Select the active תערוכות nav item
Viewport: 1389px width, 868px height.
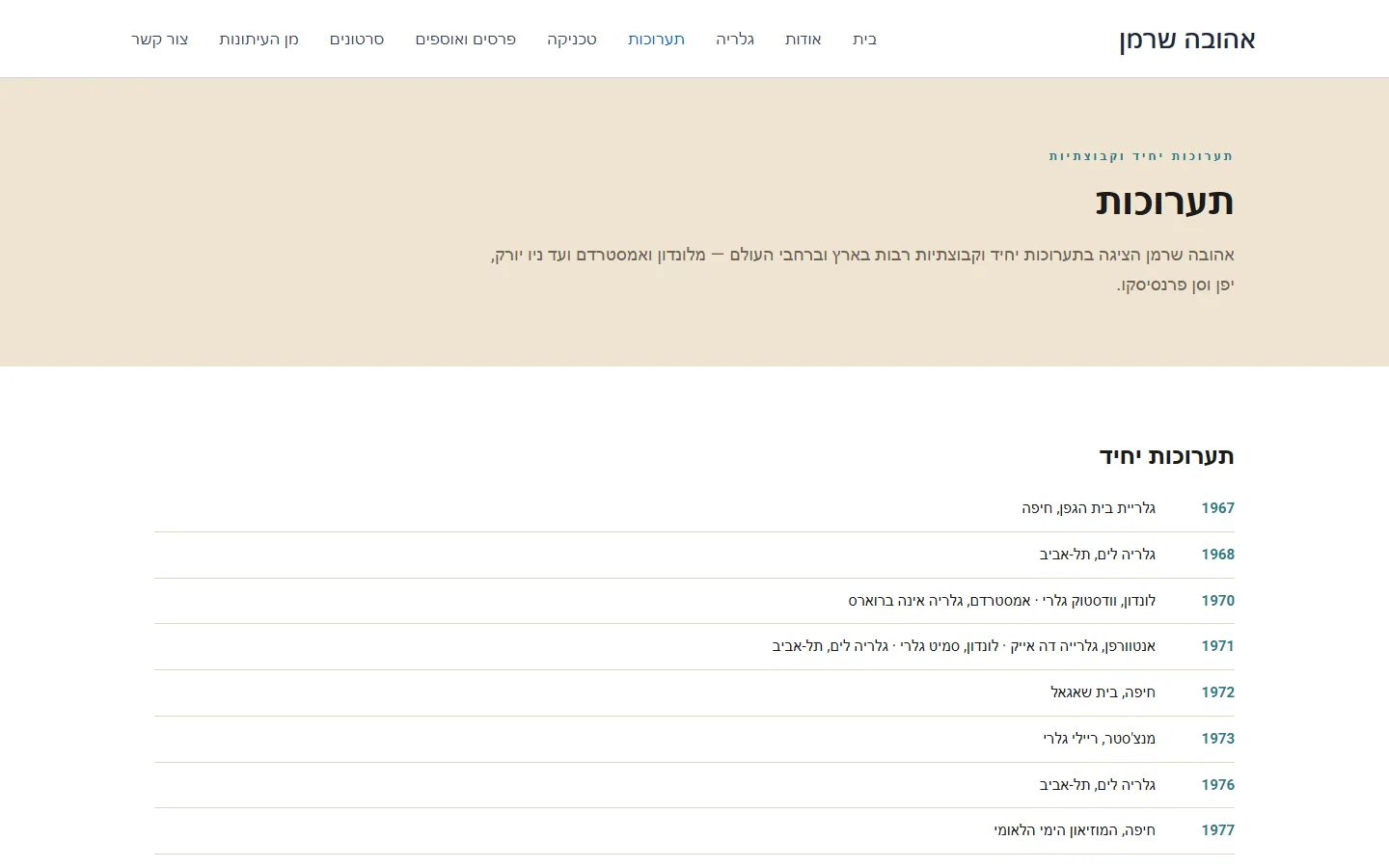(x=656, y=40)
